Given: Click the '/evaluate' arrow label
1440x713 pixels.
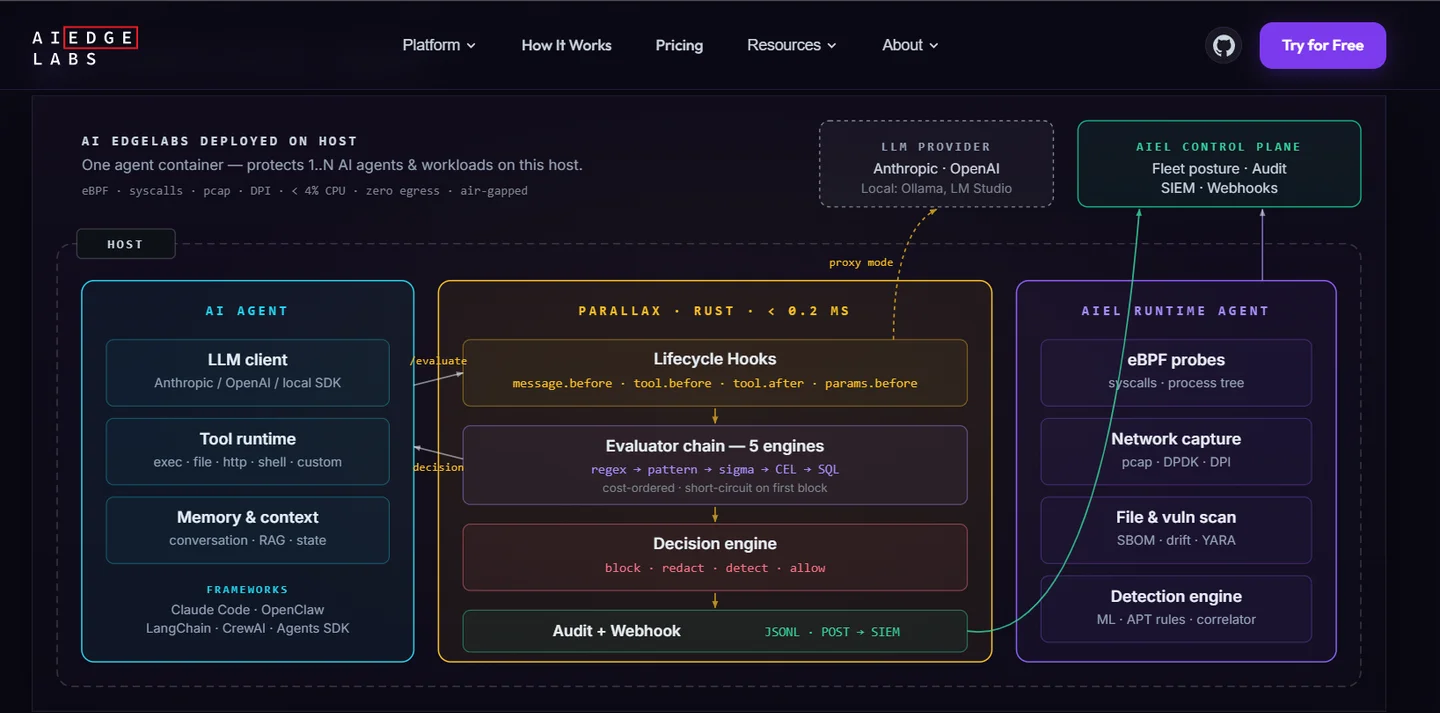Looking at the screenshot, I should [438, 361].
